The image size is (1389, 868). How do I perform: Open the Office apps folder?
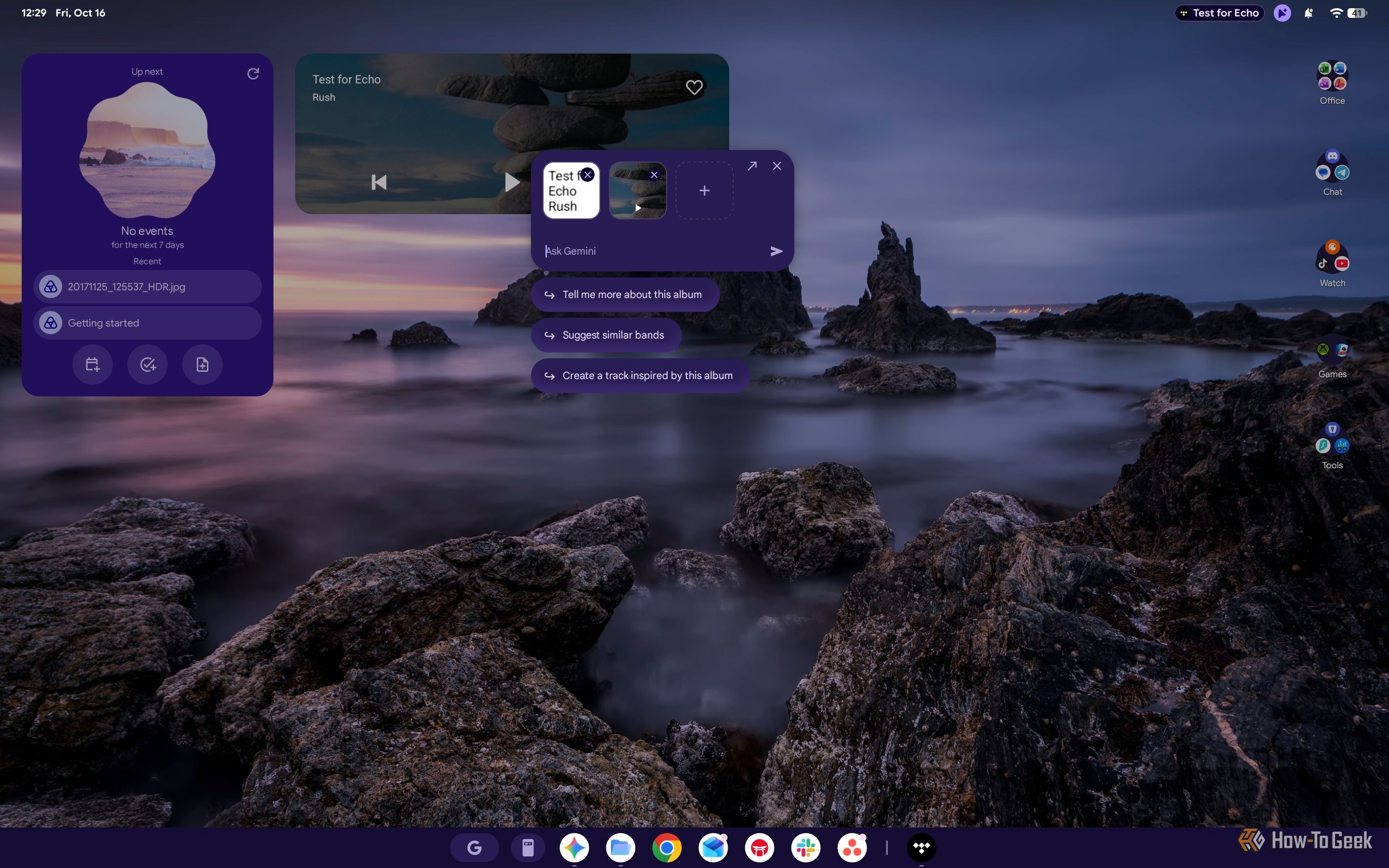[1332, 83]
